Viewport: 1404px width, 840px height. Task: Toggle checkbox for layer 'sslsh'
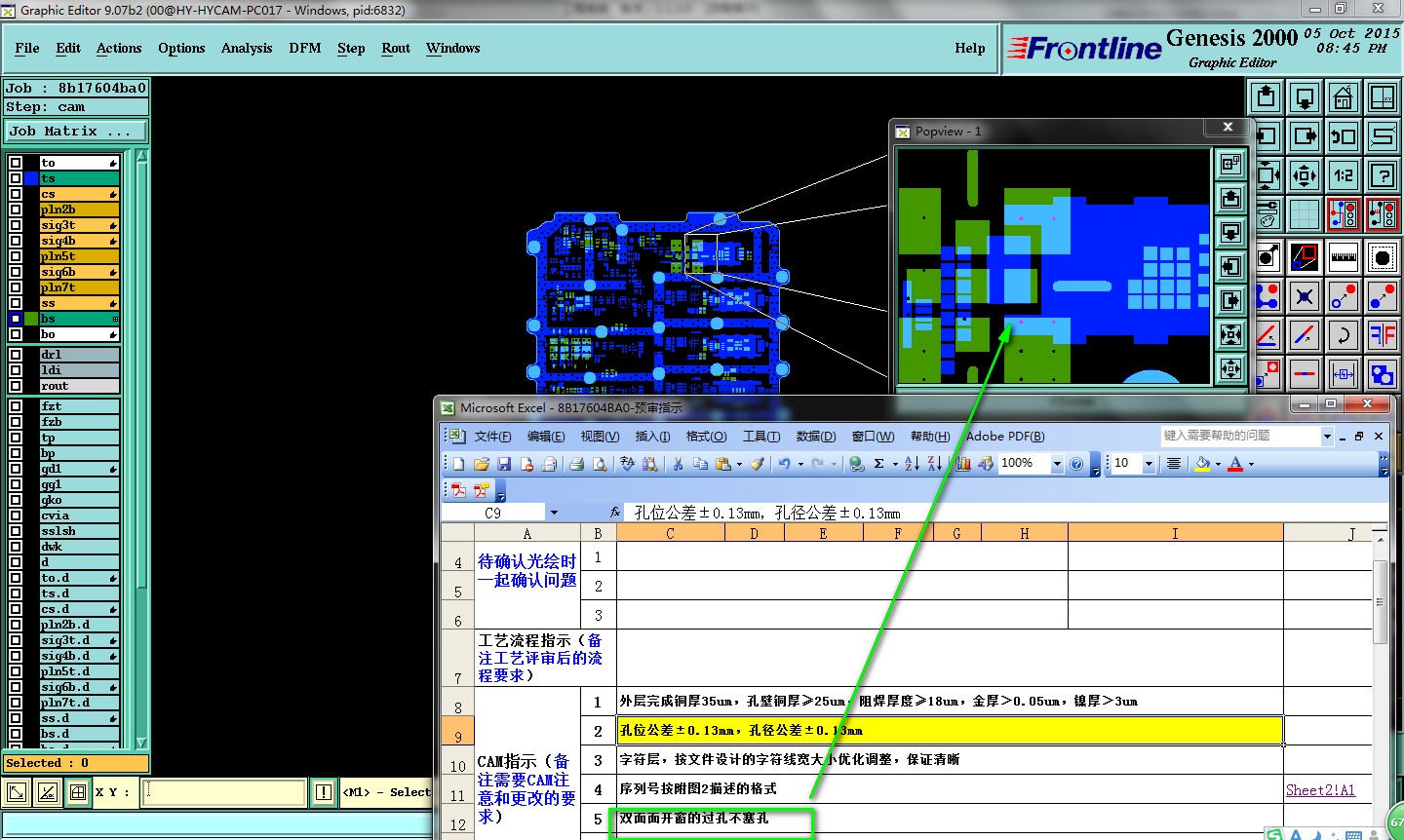(x=16, y=531)
